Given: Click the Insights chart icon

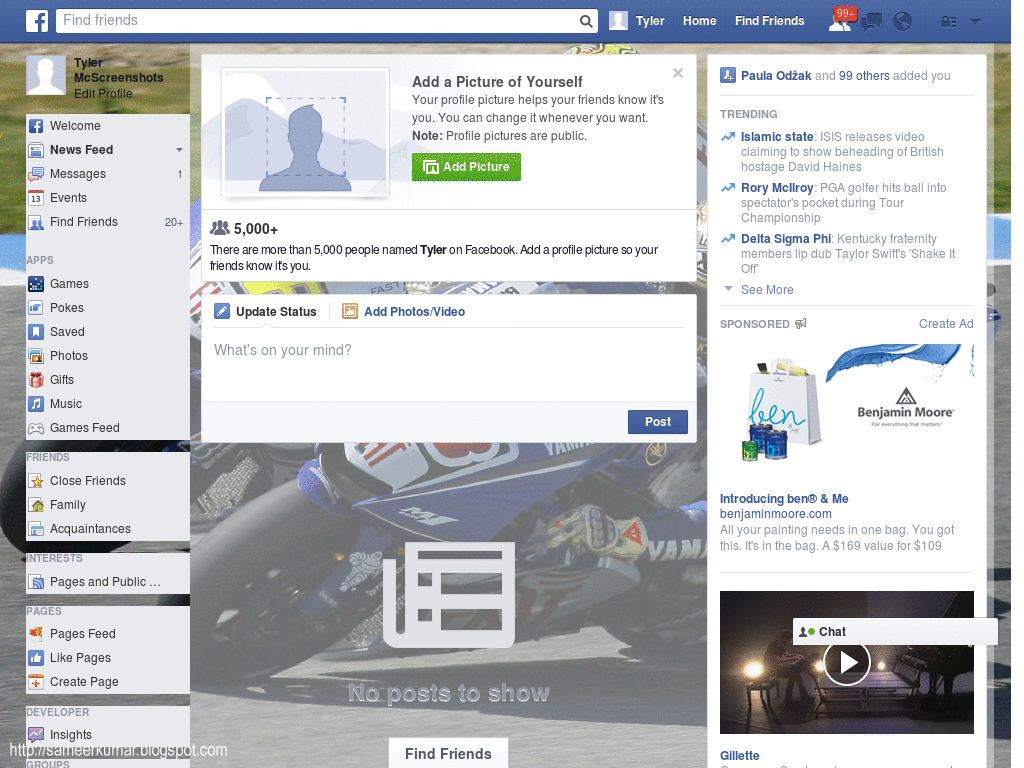Looking at the screenshot, I should (36, 735).
